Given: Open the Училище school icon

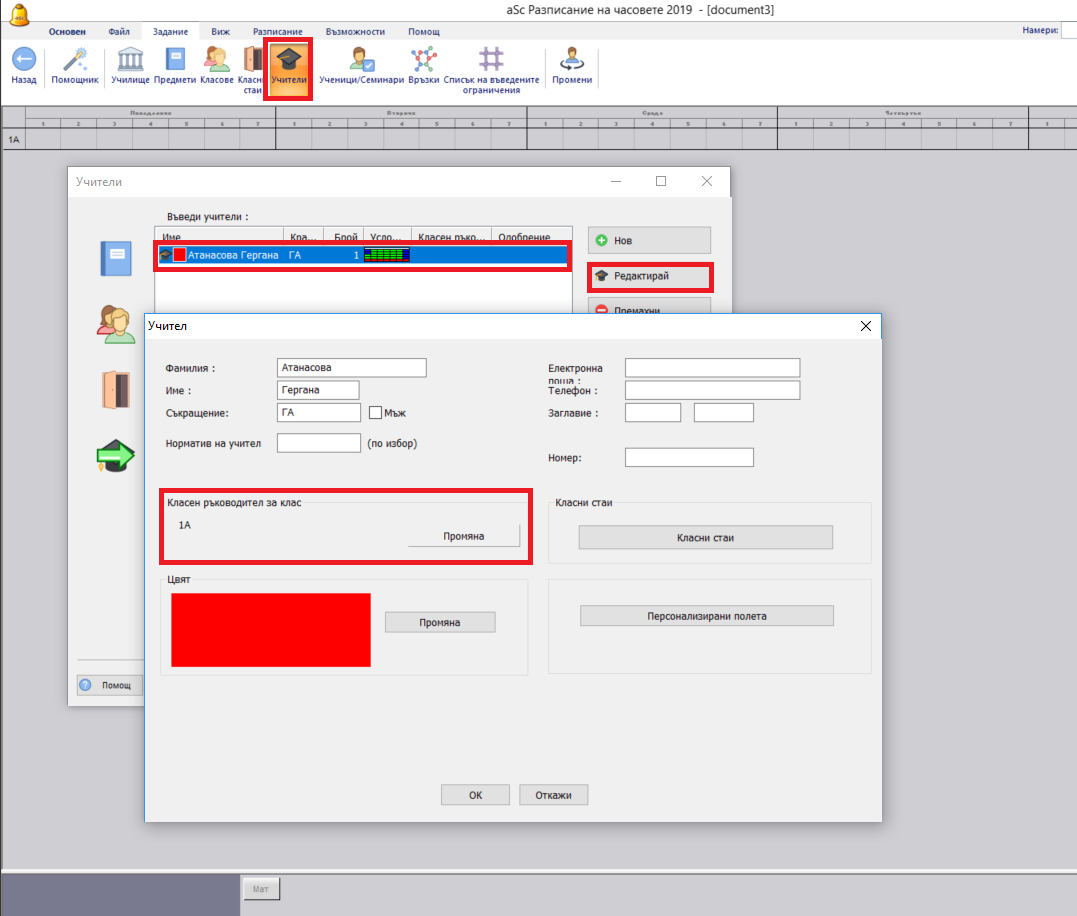Looking at the screenshot, I should (130, 60).
